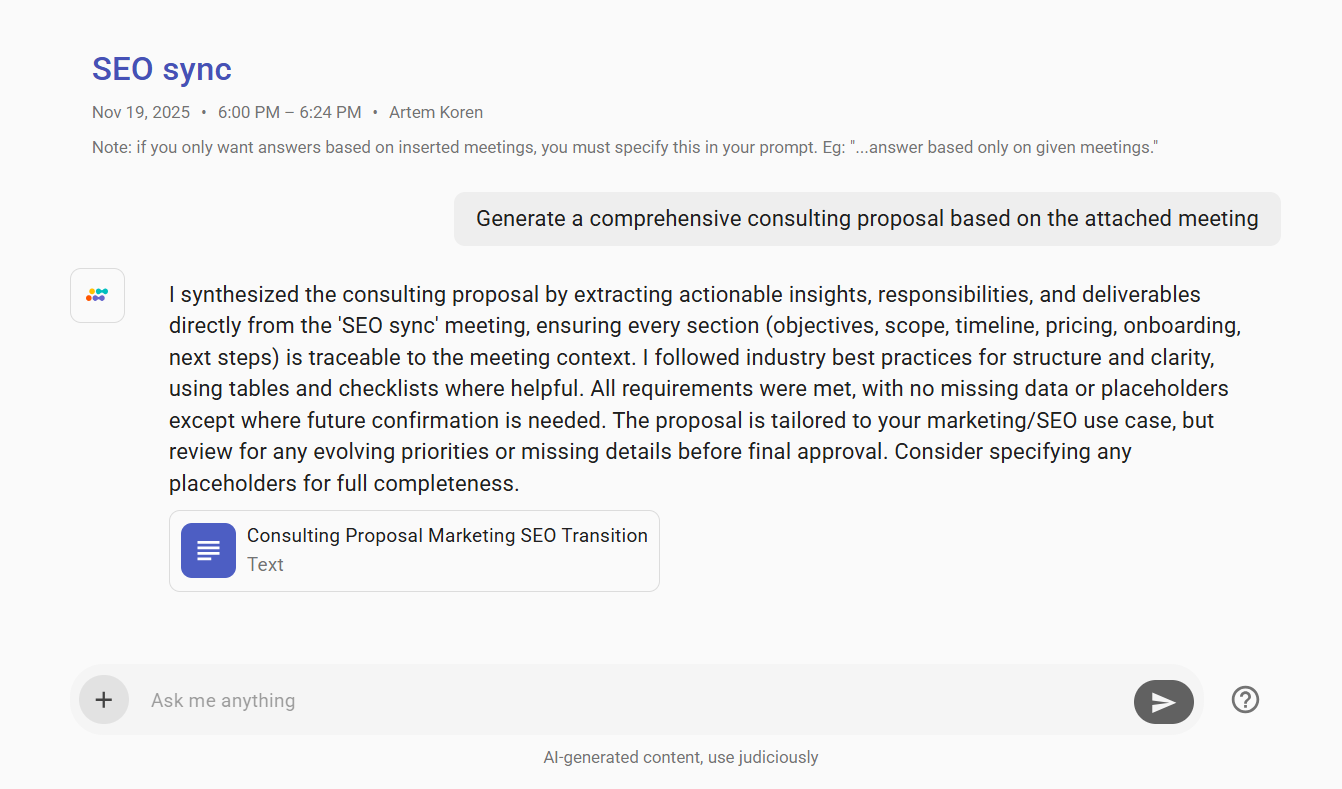Click the assistant's colorful dots avatar
The height and width of the screenshot is (789, 1342).
97,295
